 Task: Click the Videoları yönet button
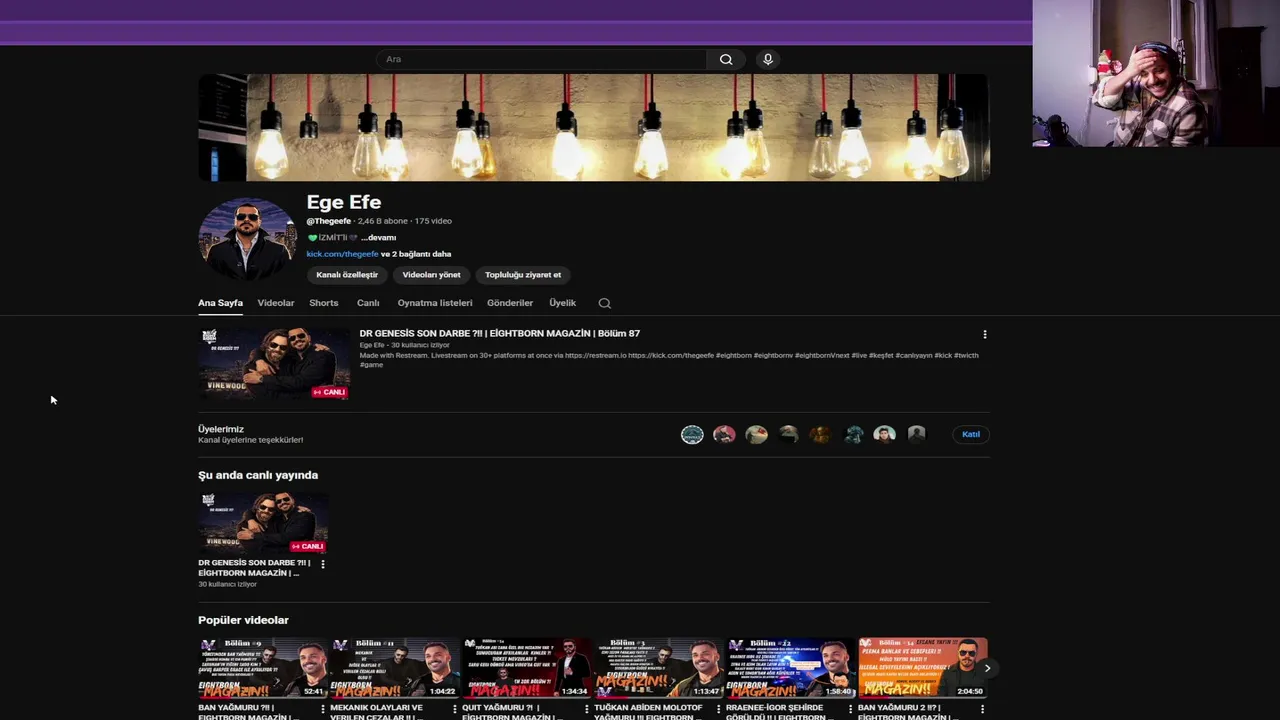[431, 275]
